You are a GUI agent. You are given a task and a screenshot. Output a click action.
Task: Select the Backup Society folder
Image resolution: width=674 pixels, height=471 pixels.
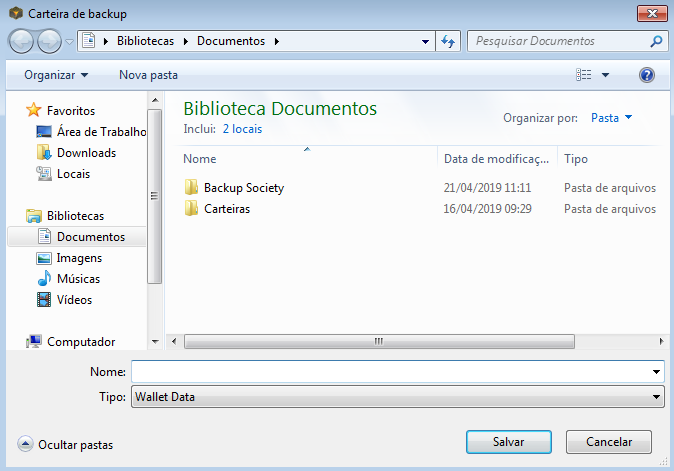[x=244, y=188]
